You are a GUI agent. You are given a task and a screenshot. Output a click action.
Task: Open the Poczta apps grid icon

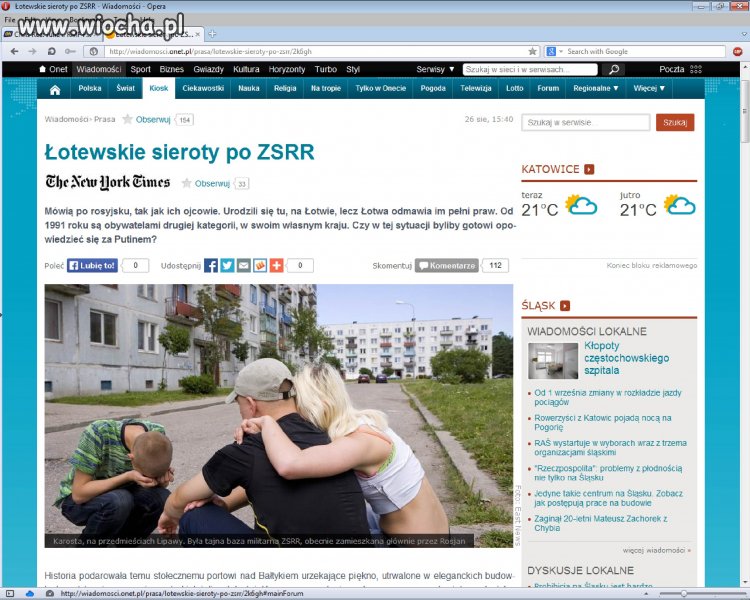pos(696,69)
